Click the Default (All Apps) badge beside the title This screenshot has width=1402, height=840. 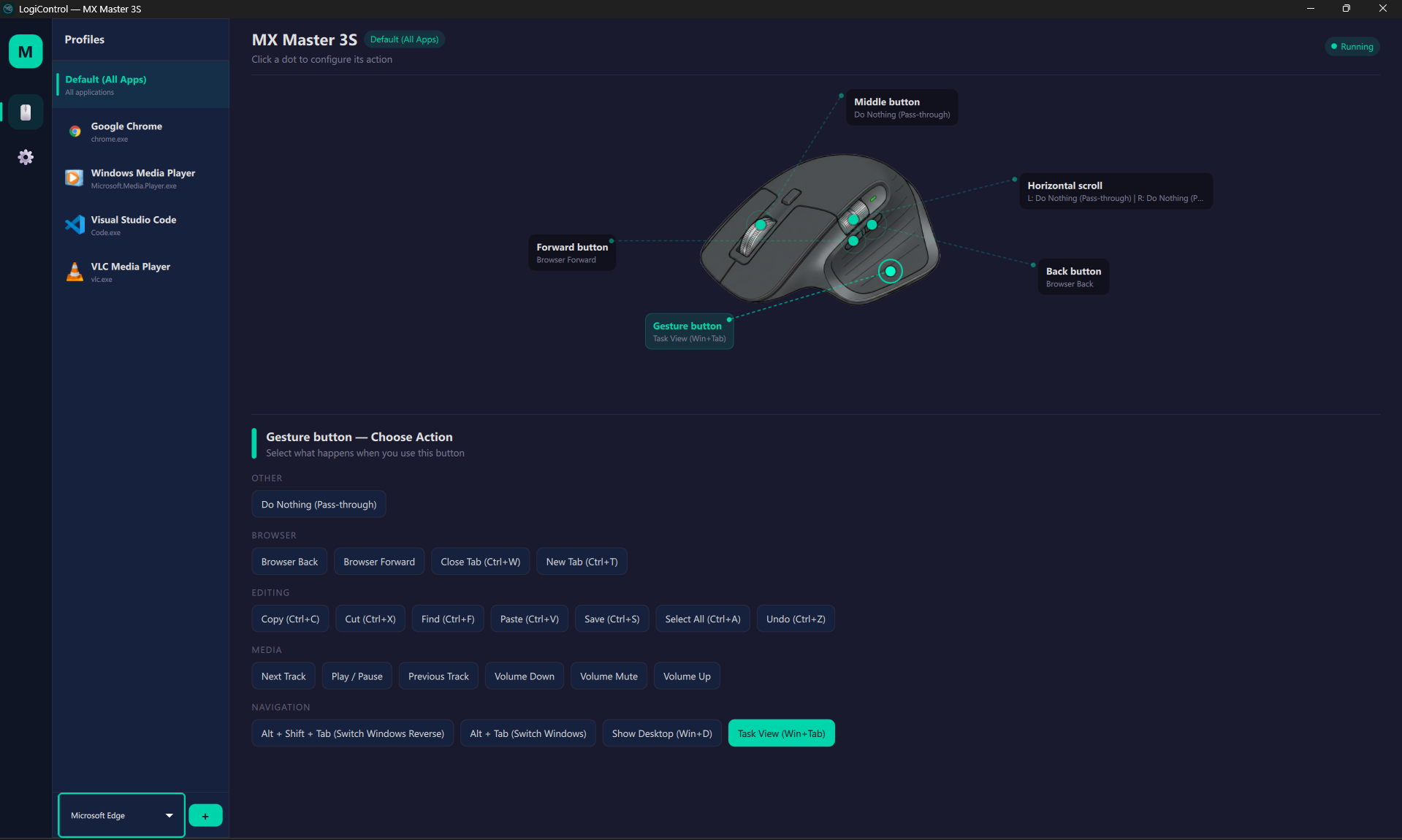404,39
